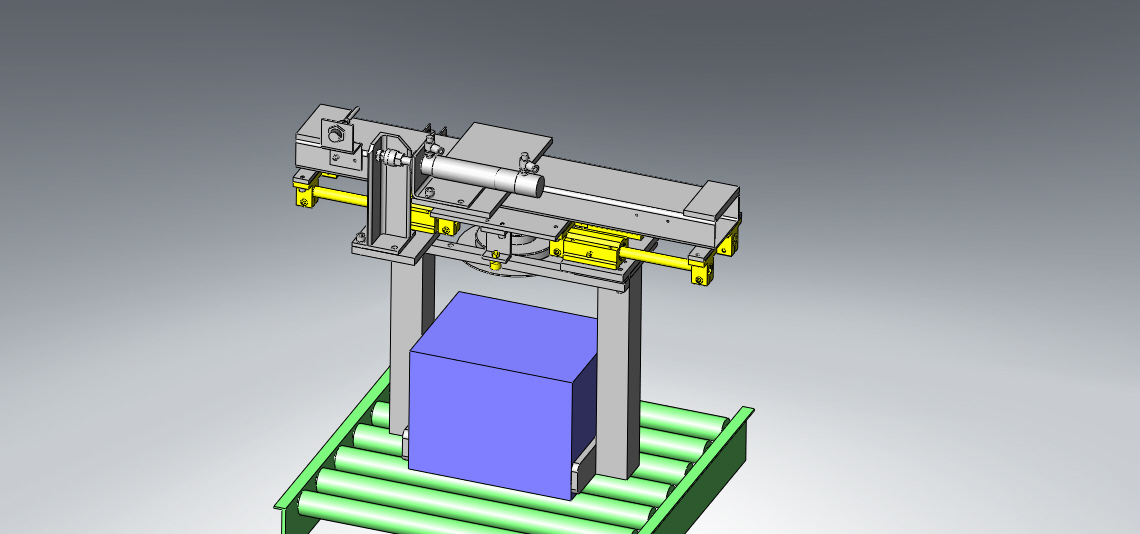Pick the ribbed upright bracket holding the cylinder
The image size is (1140, 534).
pos(390,189)
